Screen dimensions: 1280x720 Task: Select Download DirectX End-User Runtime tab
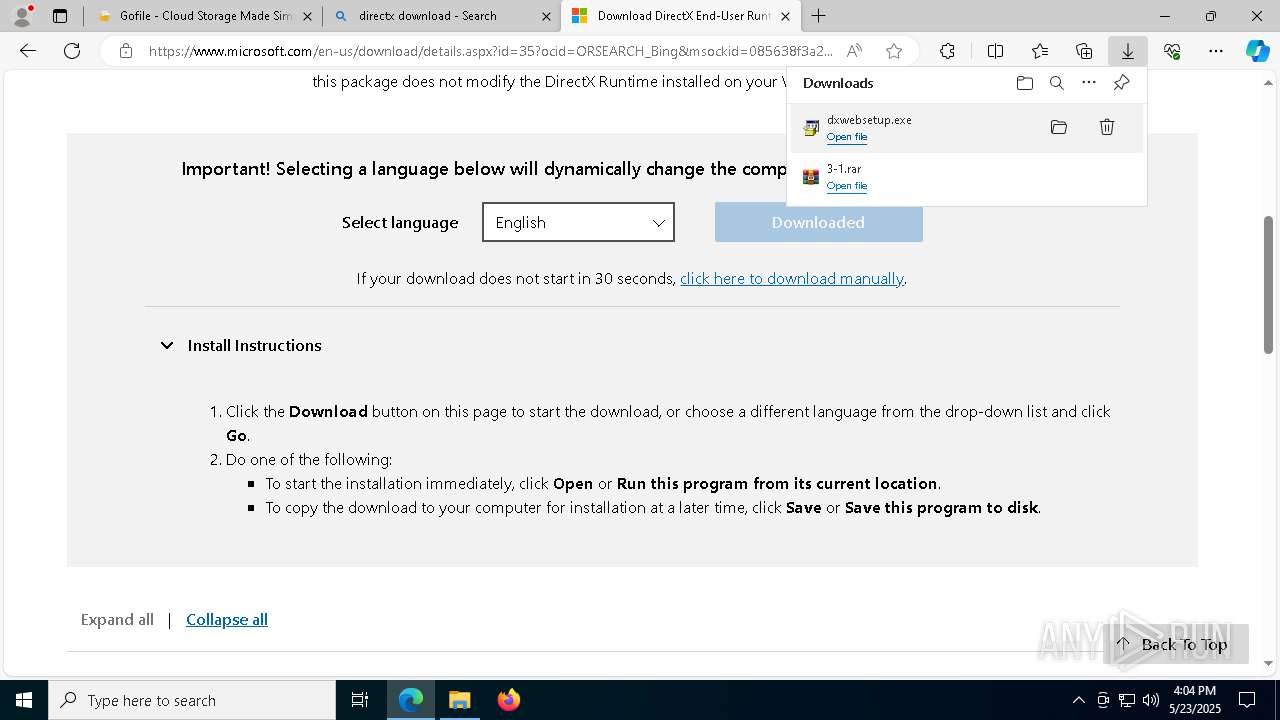point(680,16)
